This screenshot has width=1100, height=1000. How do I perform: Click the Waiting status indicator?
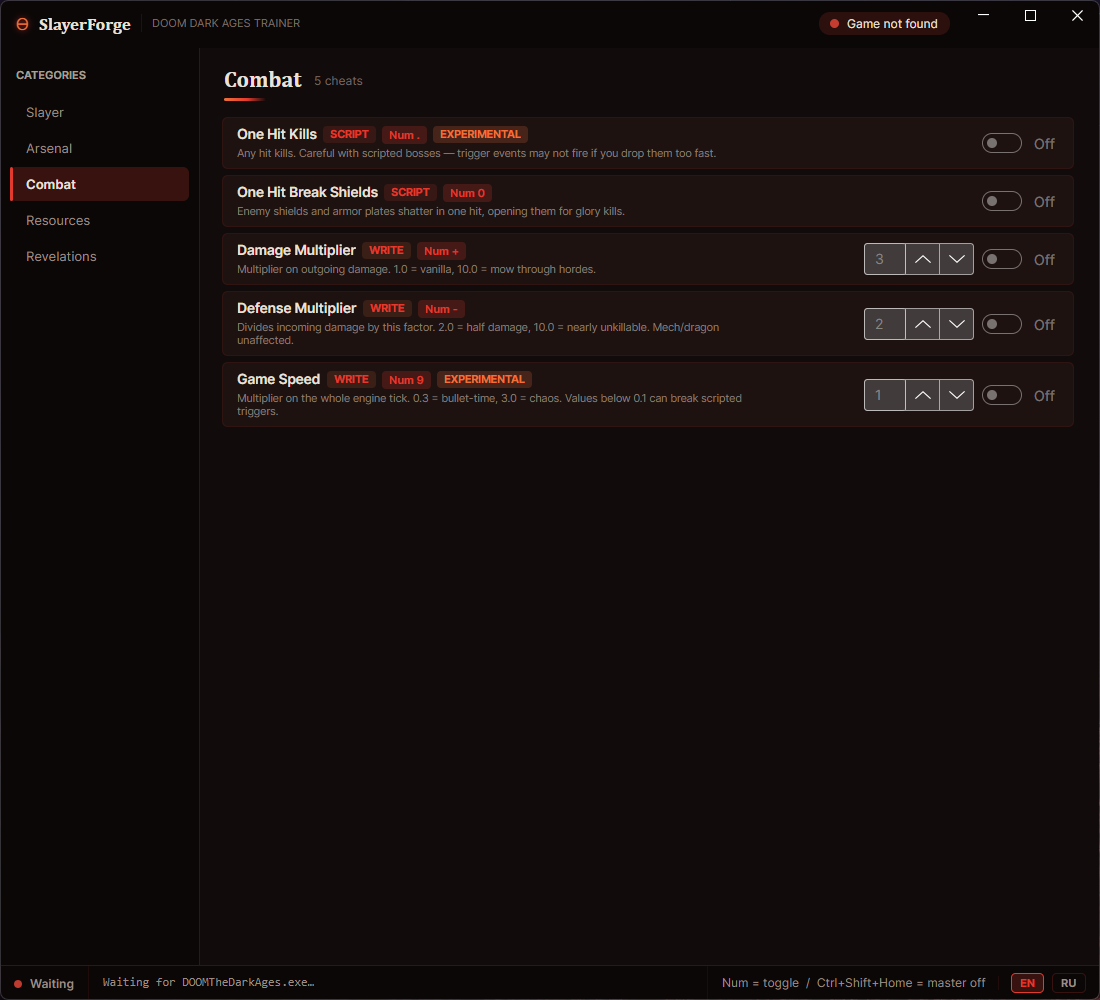click(x=44, y=983)
